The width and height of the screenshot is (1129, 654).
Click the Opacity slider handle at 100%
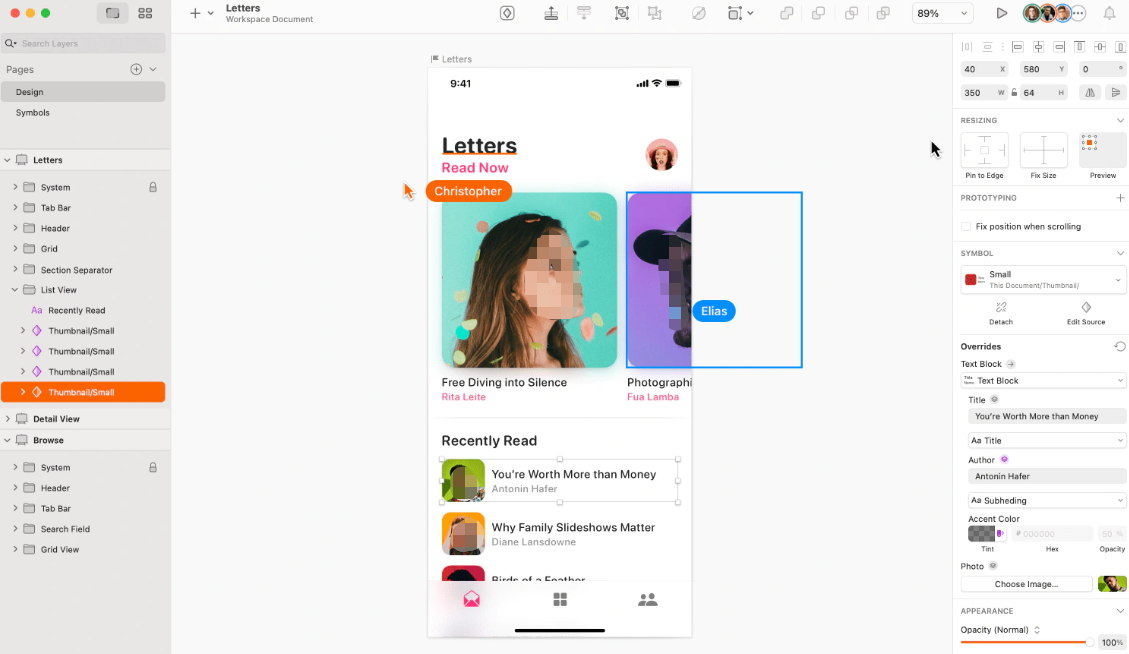pyautogui.click(x=1089, y=642)
